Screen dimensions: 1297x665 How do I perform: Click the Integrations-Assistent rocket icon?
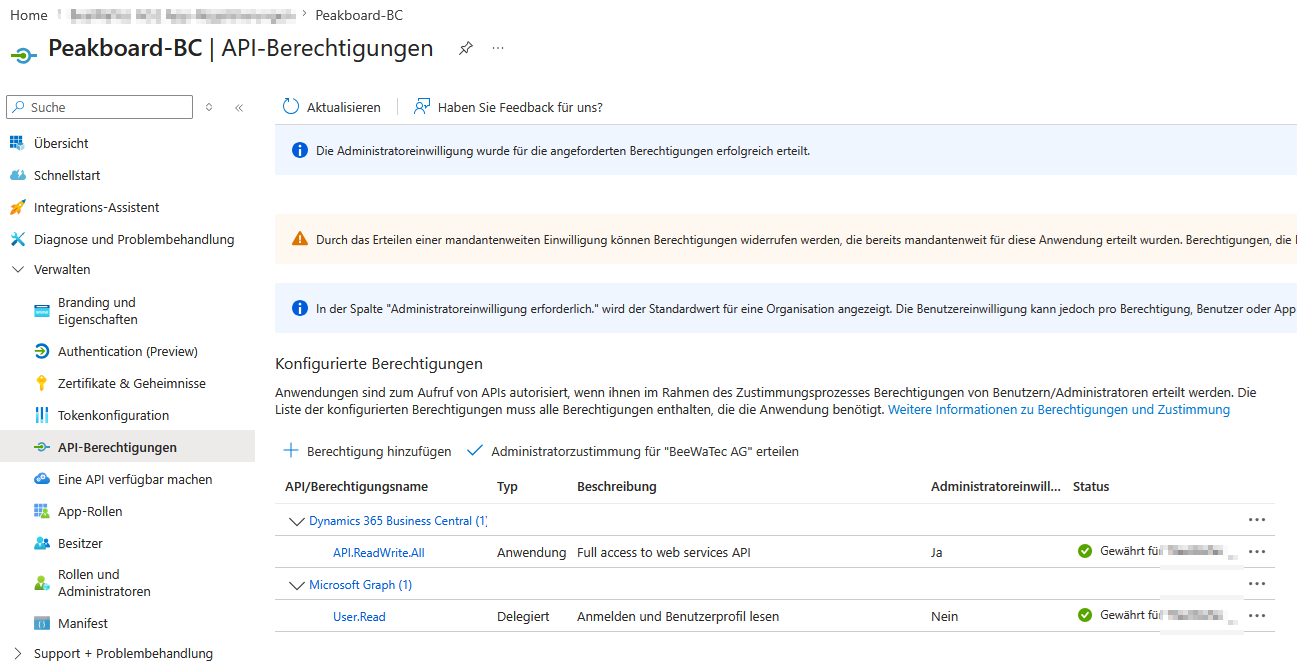[17, 207]
